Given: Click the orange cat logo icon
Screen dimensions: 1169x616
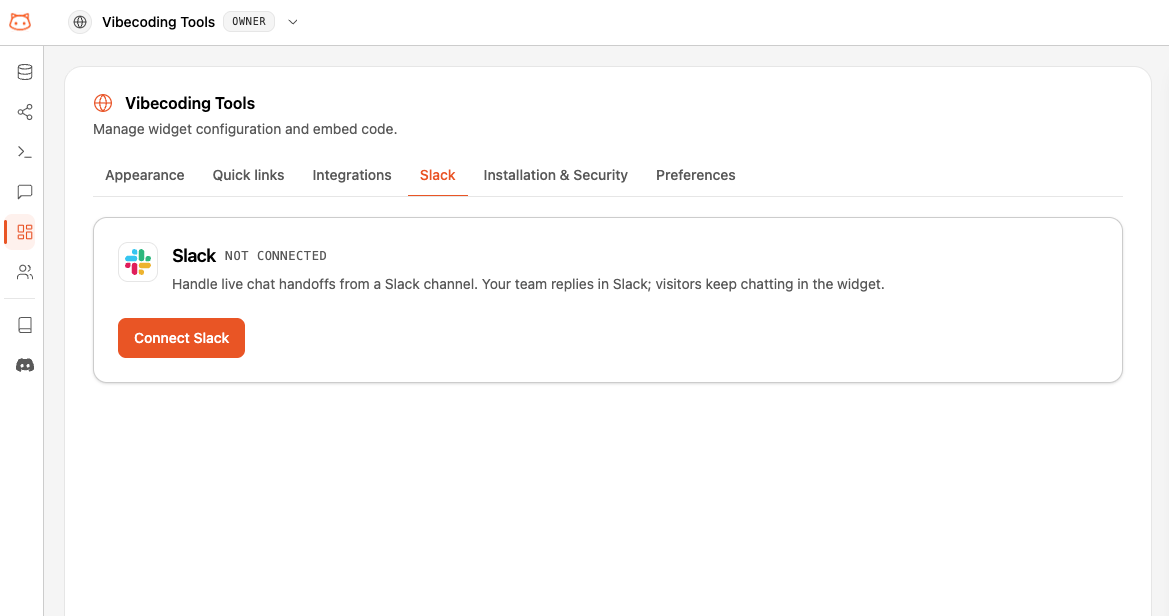Looking at the screenshot, I should tap(20, 22).
